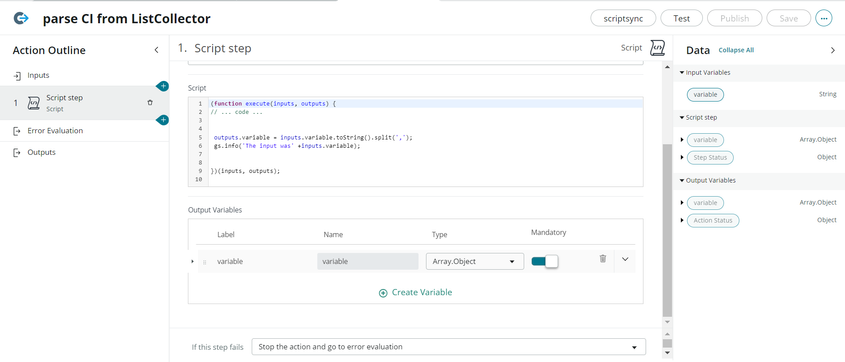845x362 pixels.
Task: Add a step below Script step
Action: [163, 120]
